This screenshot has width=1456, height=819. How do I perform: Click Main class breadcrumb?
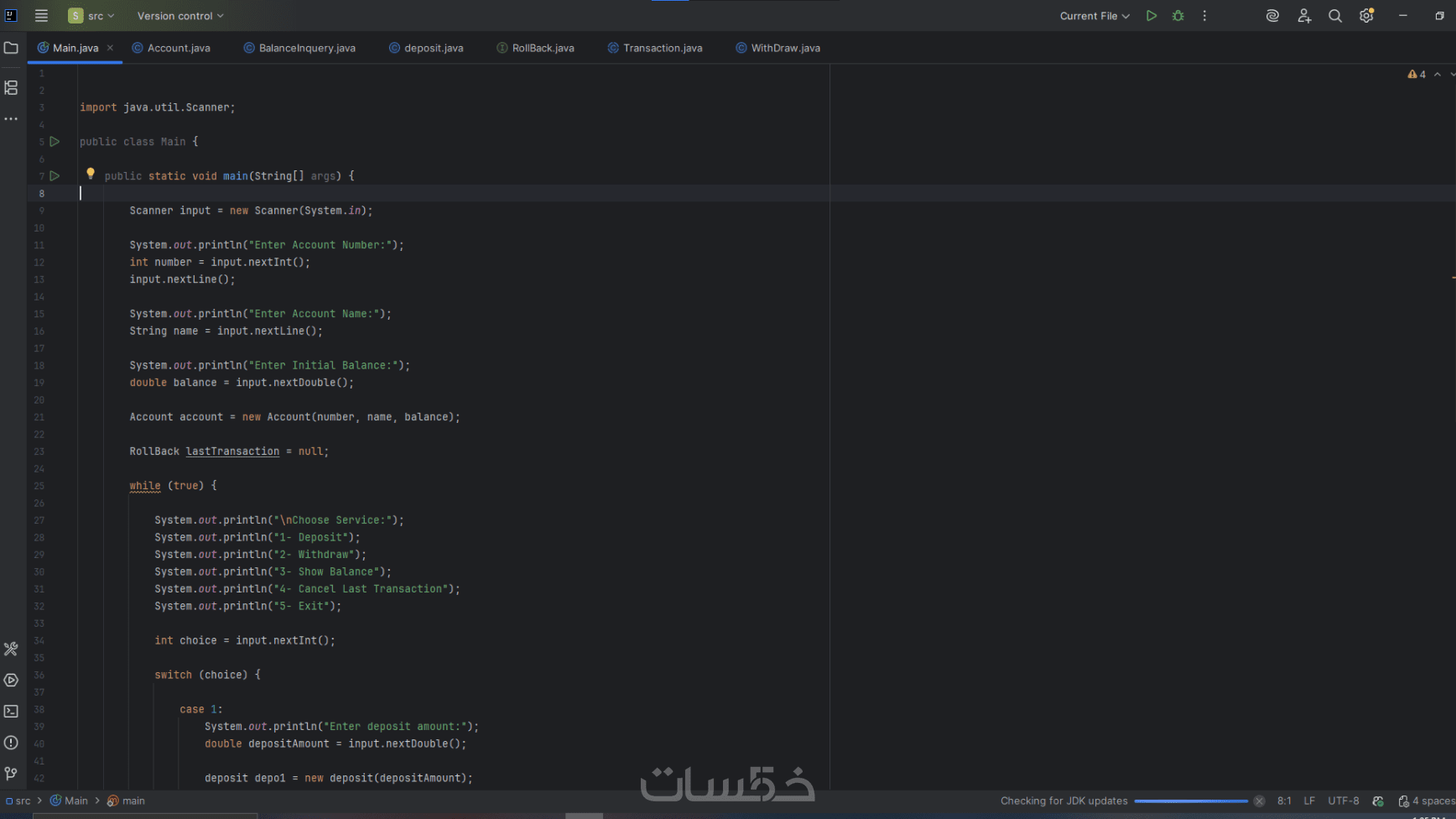(69, 801)
